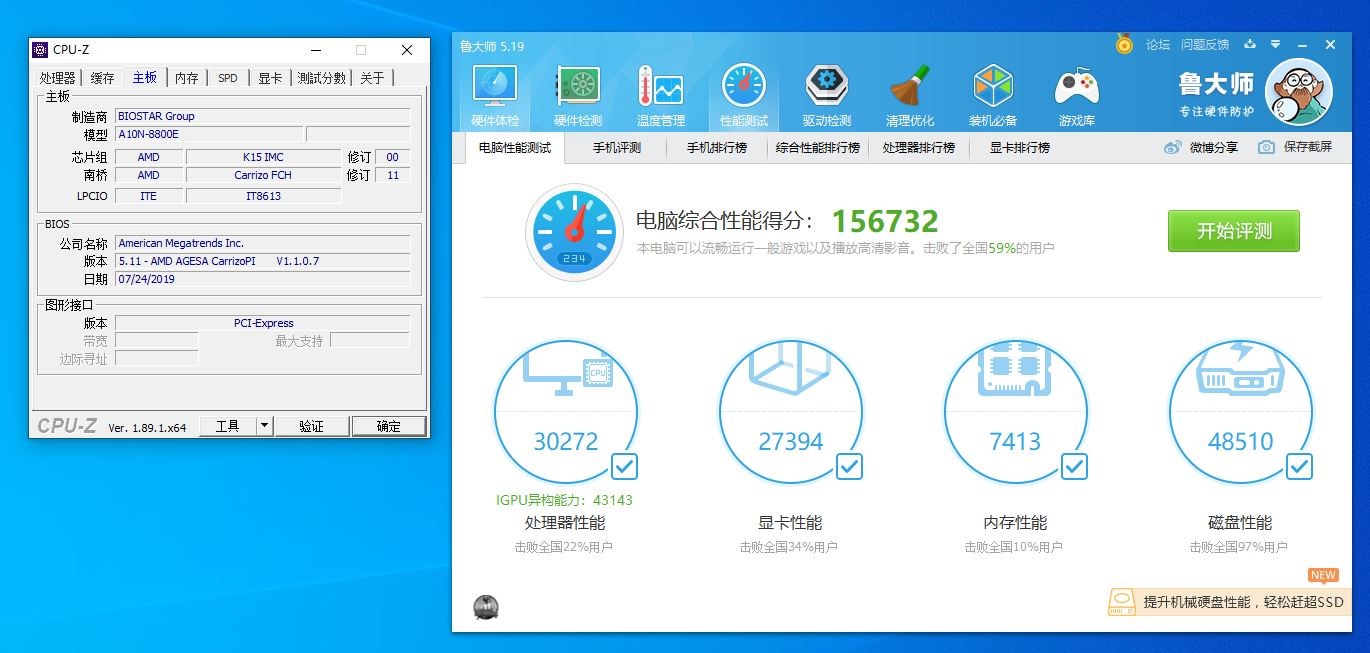Click the hard-disk icon in bottom promo banner
Image resolution: width=1370 pixels, height=653 pixels.
coord(1123,602)
